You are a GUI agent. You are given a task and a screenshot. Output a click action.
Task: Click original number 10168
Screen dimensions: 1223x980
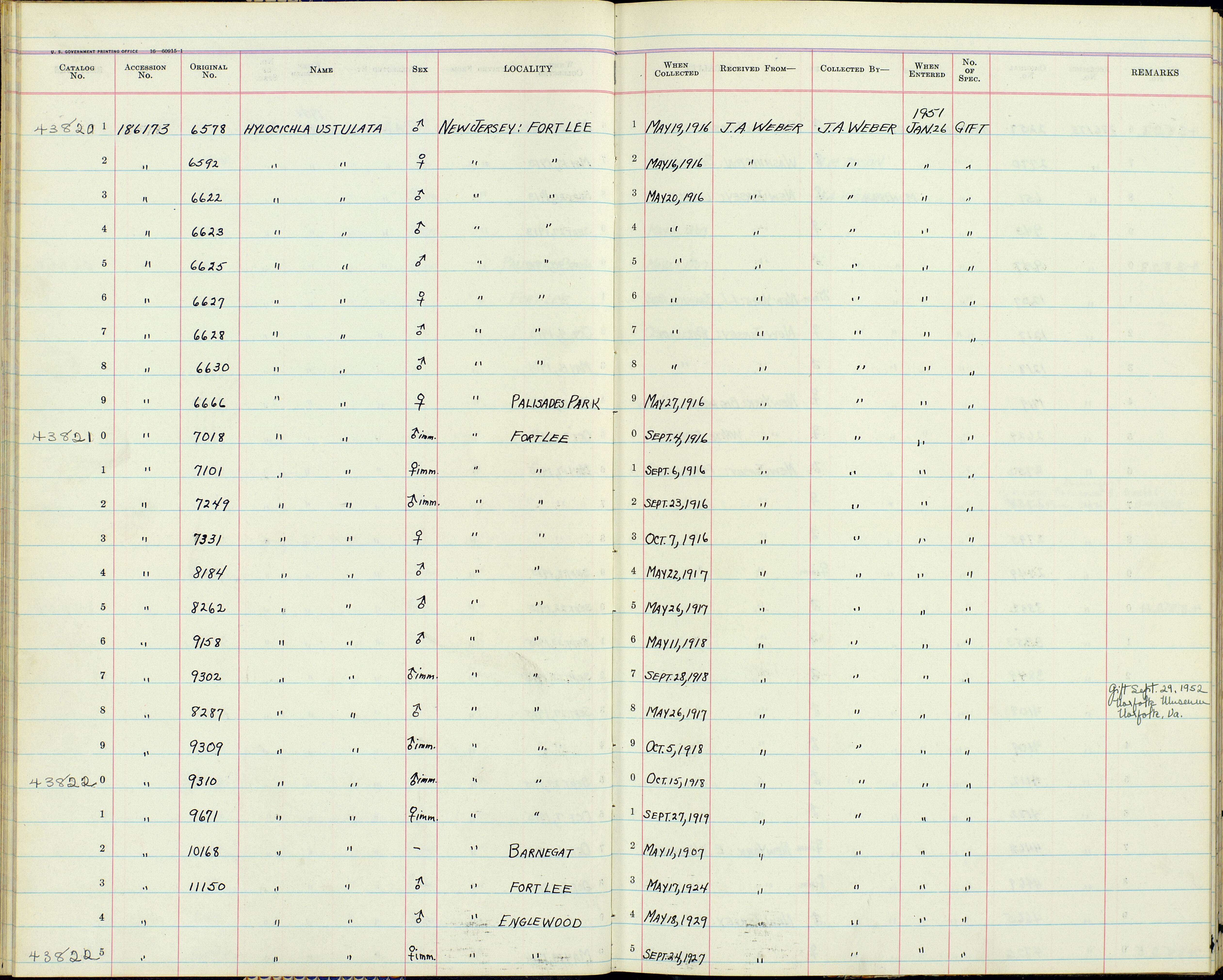(x=203, y=851)
